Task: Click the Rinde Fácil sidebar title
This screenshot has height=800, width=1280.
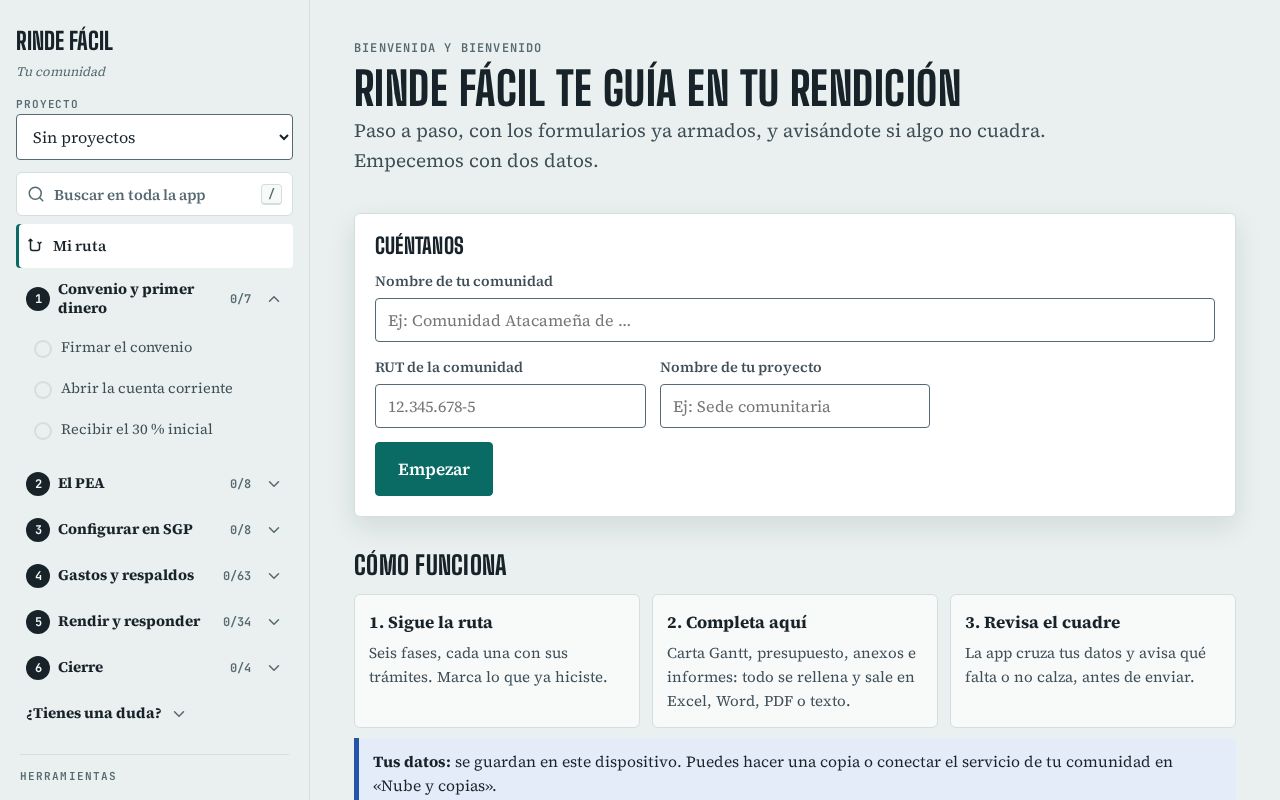Action: 65,41
